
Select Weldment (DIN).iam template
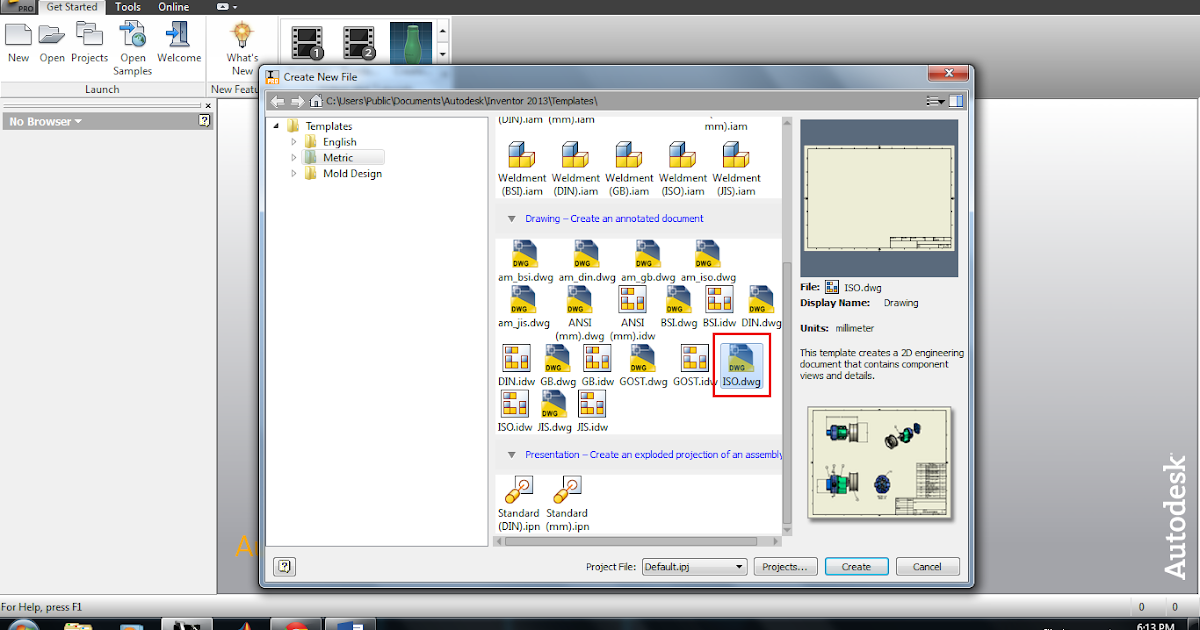[x=576, y=168]
